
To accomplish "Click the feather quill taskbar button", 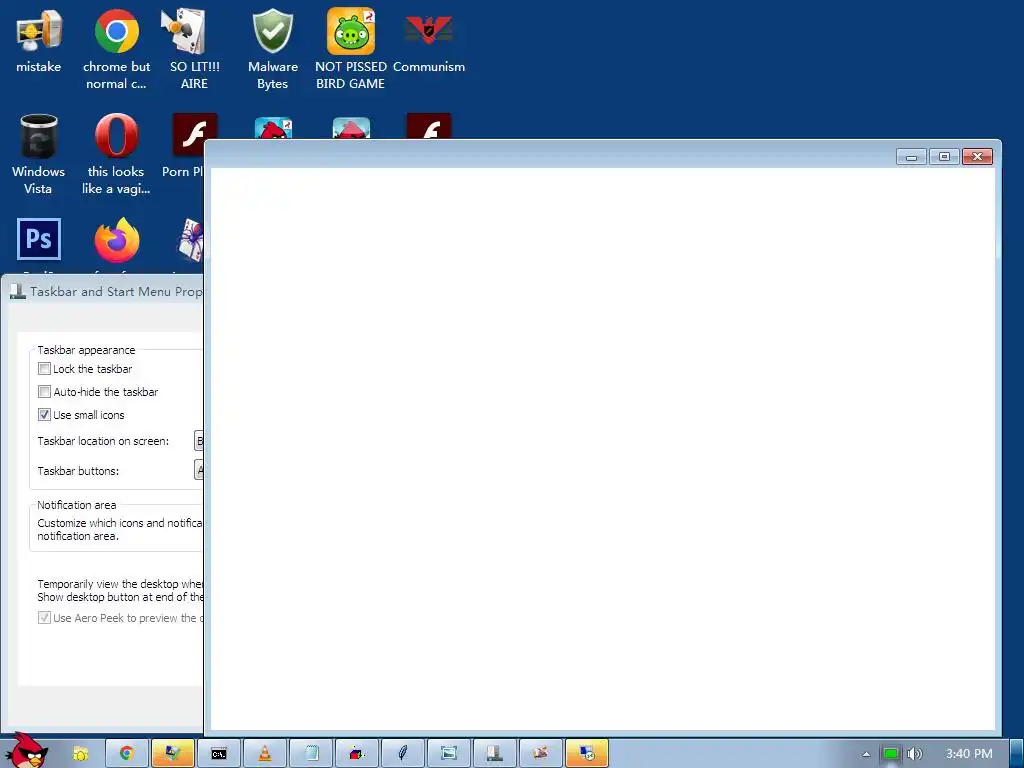I will 402,754.
